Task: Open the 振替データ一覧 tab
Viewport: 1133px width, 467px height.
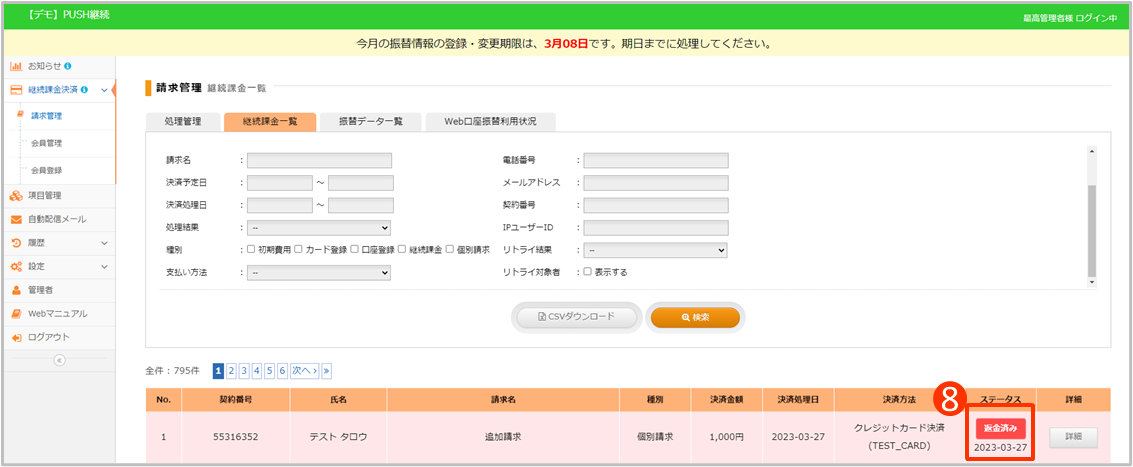Action: click(370, 121)
